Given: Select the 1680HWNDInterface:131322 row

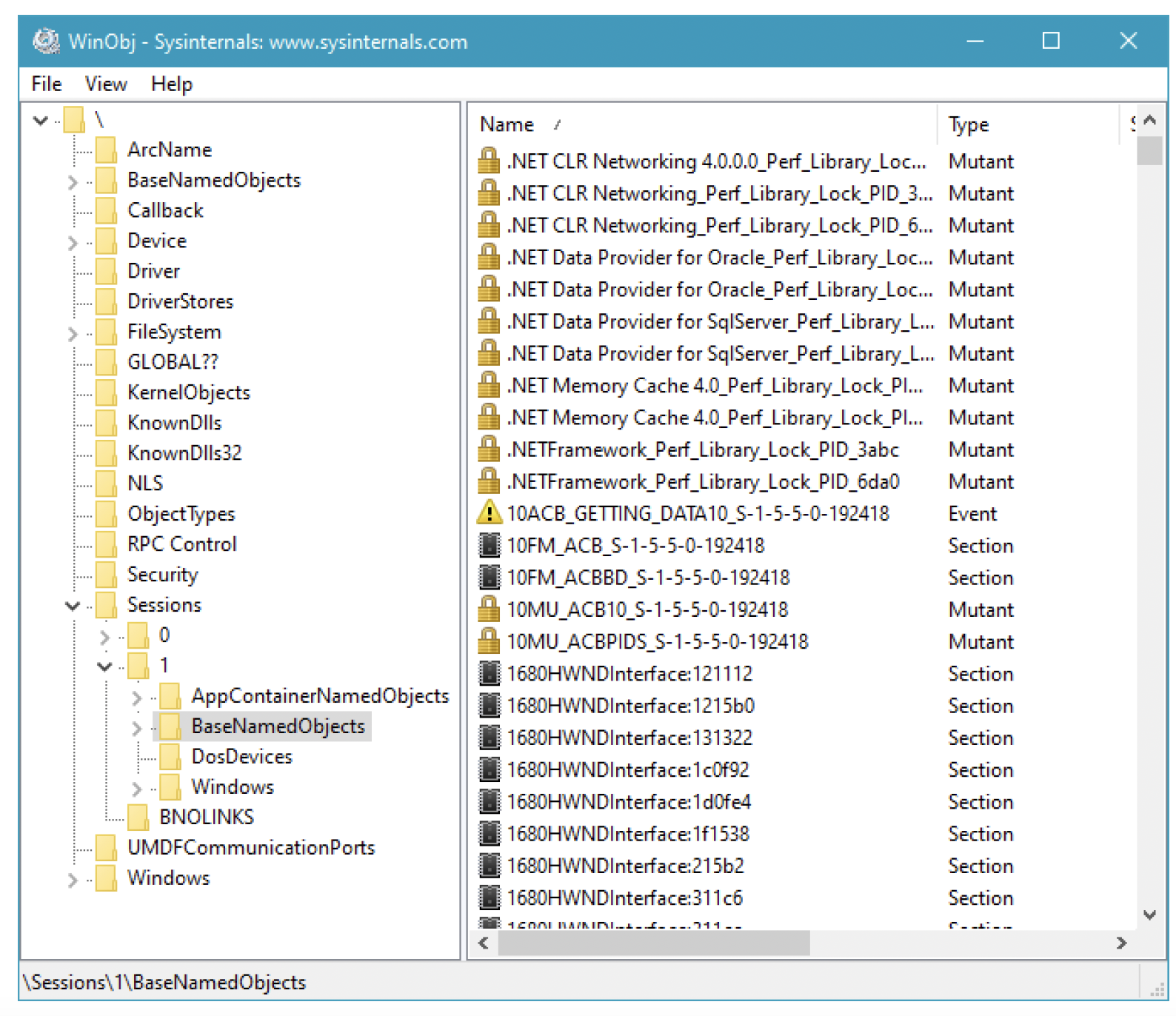Looking at the screenshot, I should click(x=802, y=738).
